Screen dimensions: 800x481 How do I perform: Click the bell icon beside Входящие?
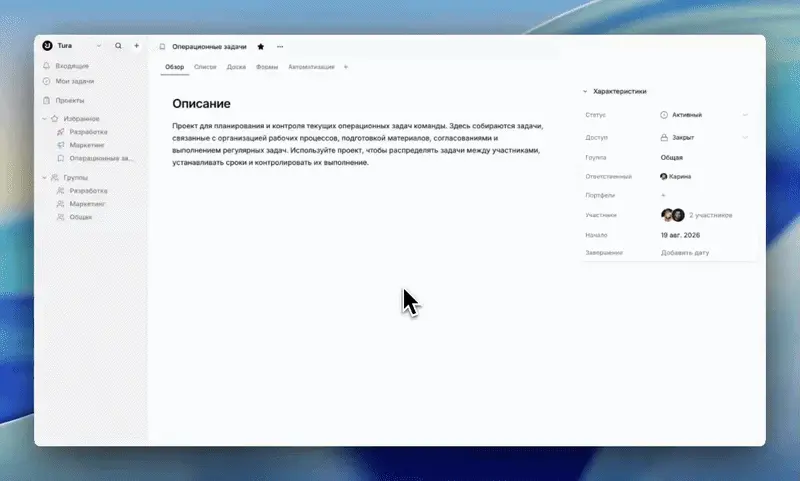click(x=46, y=66)
